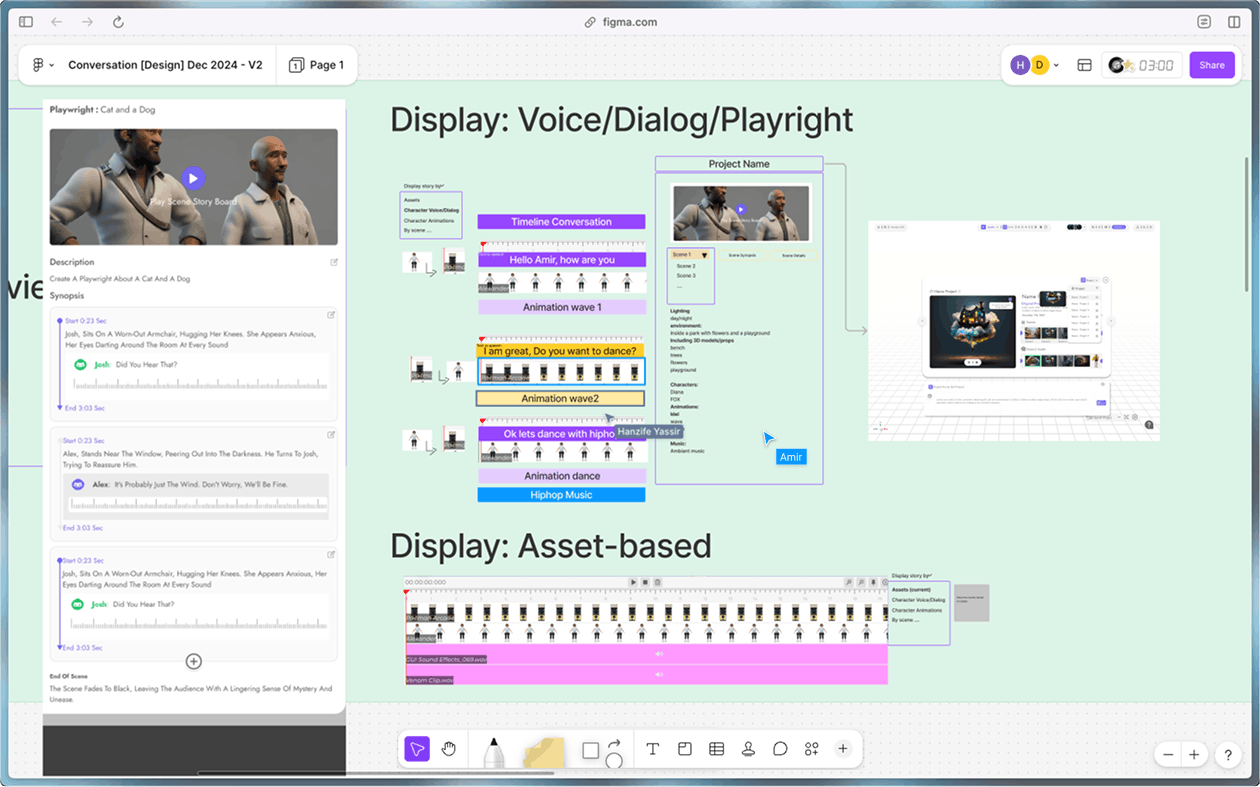
Task: Click the Share button
Action: (x=1212, y=65)
